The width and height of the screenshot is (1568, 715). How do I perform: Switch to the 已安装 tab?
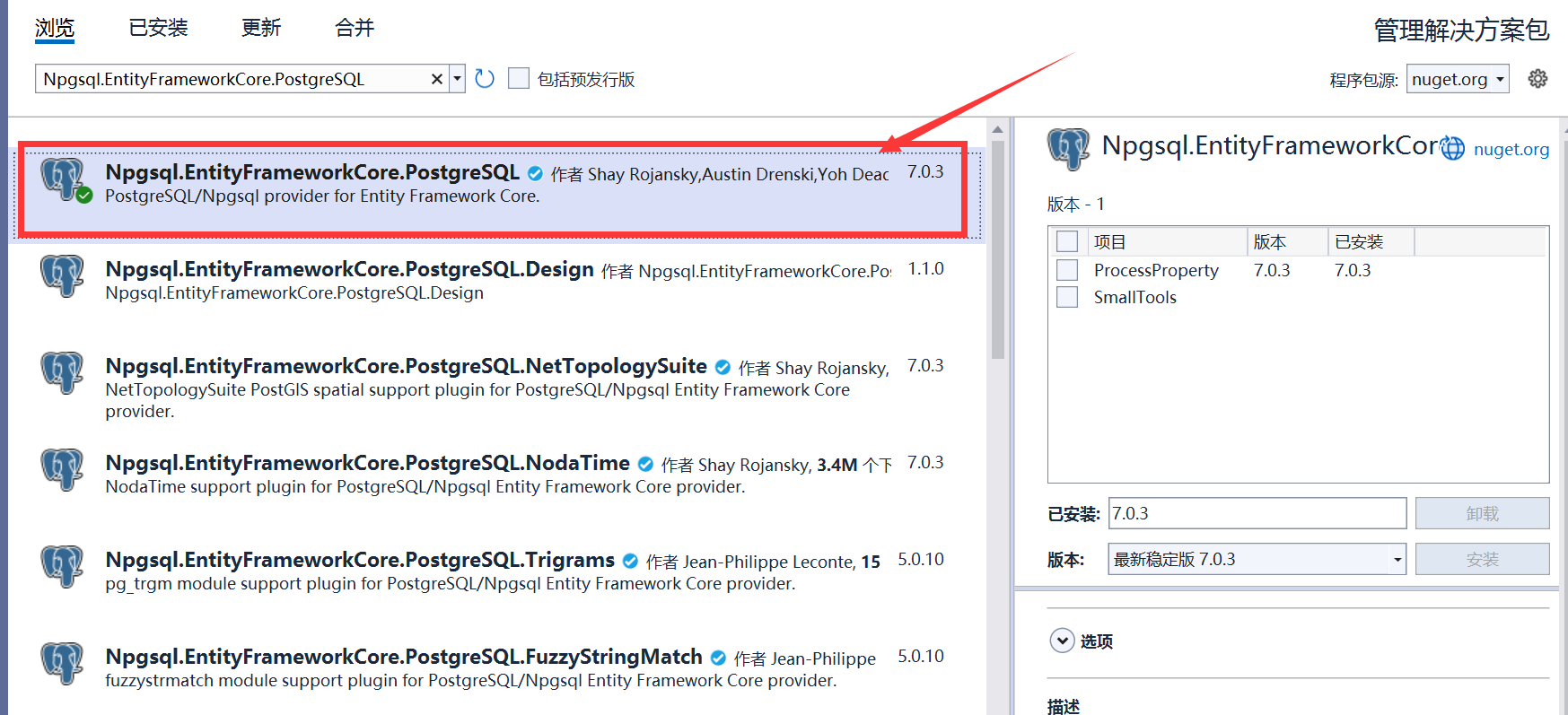(x=159, y=28)
